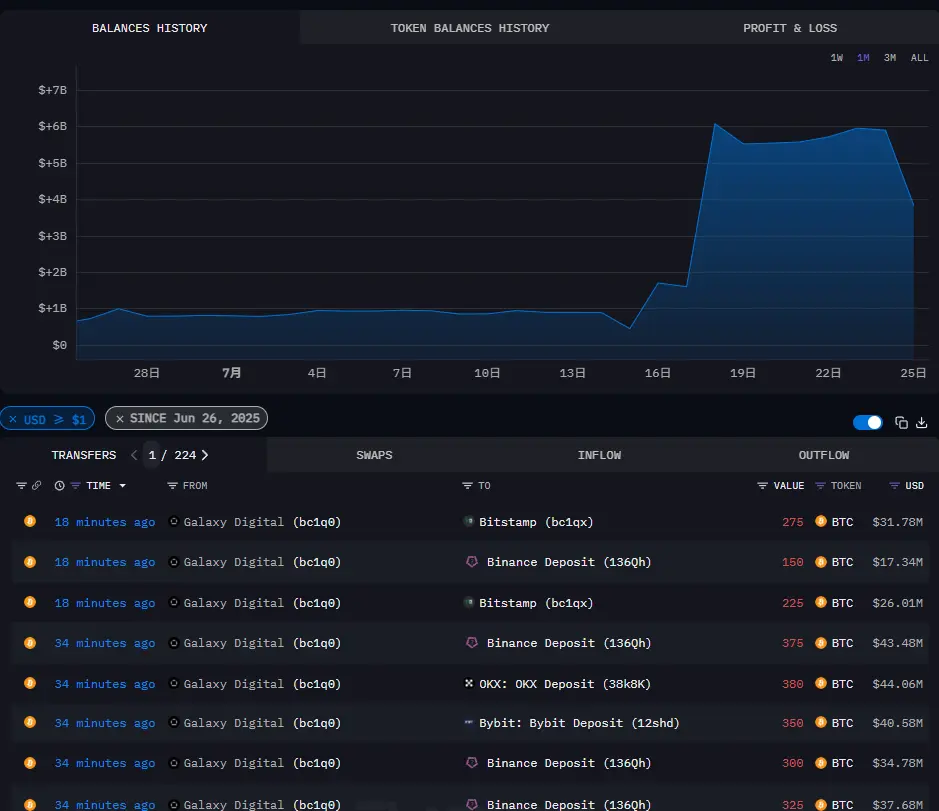This screenshot has width=939, height=811.
Task: Switch to Balances History tab
Action: click(149, 28)
